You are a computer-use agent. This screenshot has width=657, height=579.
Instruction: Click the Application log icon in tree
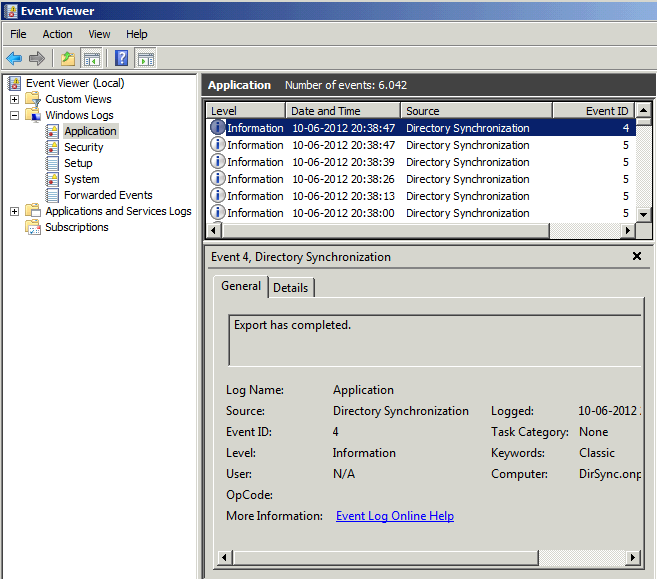point(52,131)
